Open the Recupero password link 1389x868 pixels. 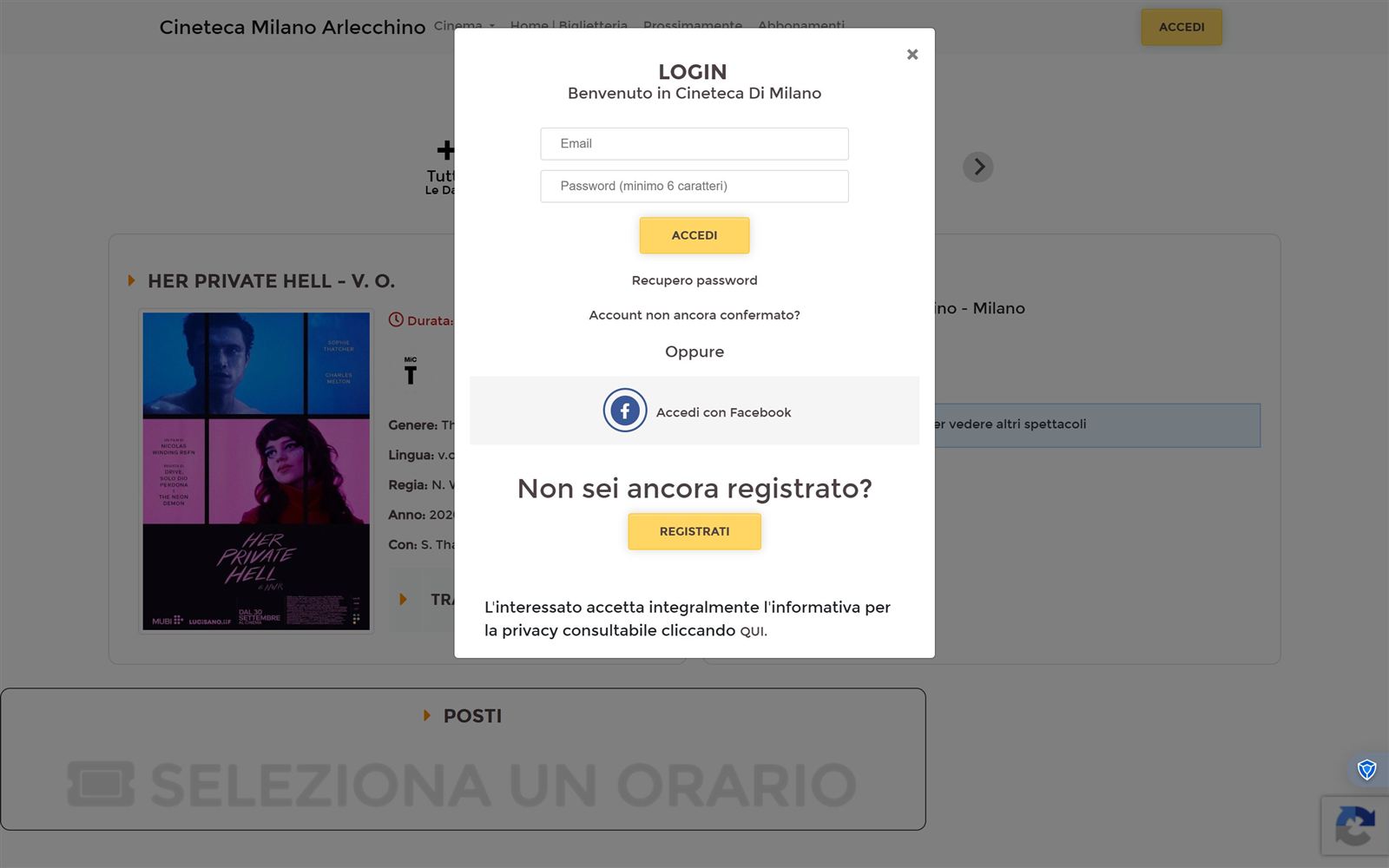coord(694,280)
